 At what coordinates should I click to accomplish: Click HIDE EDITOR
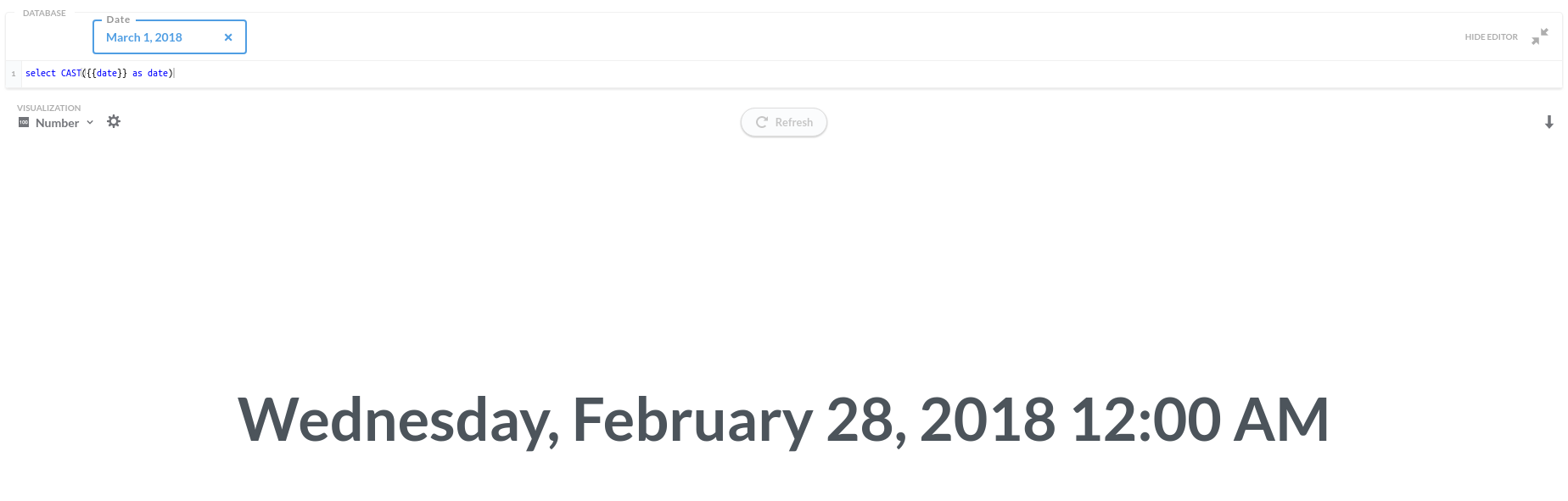tap(1490, 36)
